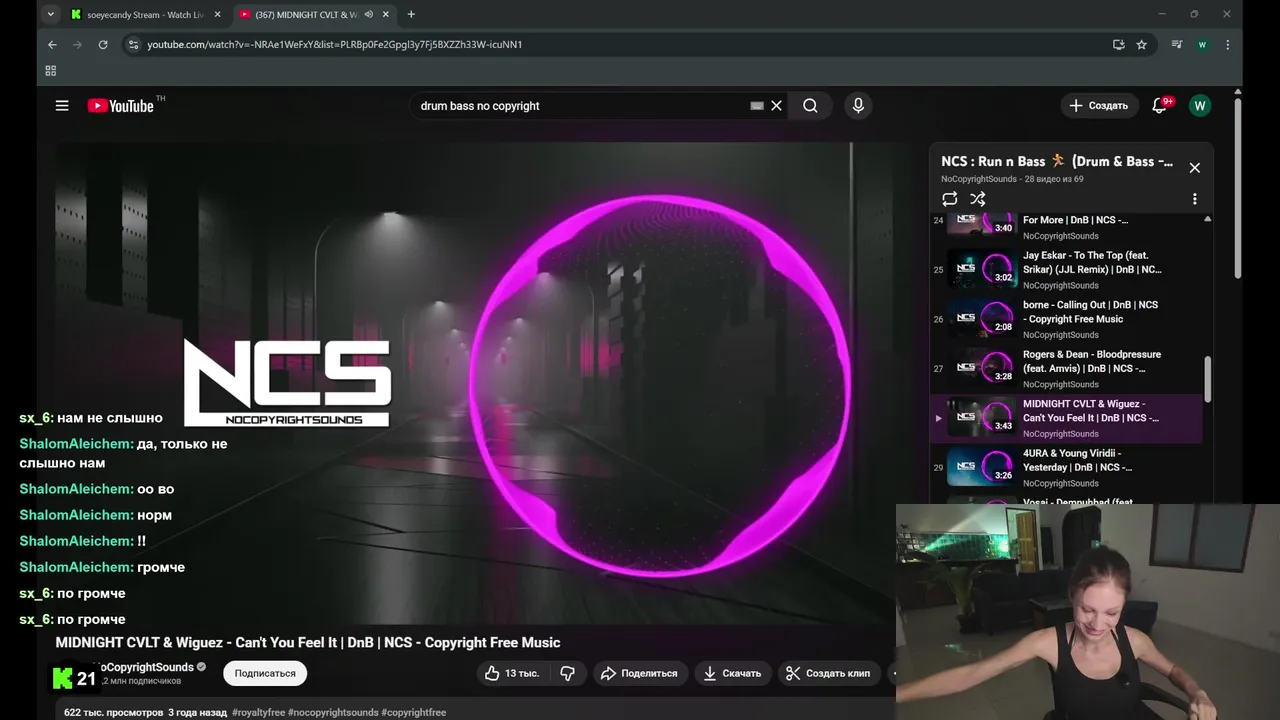Open site information icon in address bar
1280x720 pixels.
tap(133, 44)
